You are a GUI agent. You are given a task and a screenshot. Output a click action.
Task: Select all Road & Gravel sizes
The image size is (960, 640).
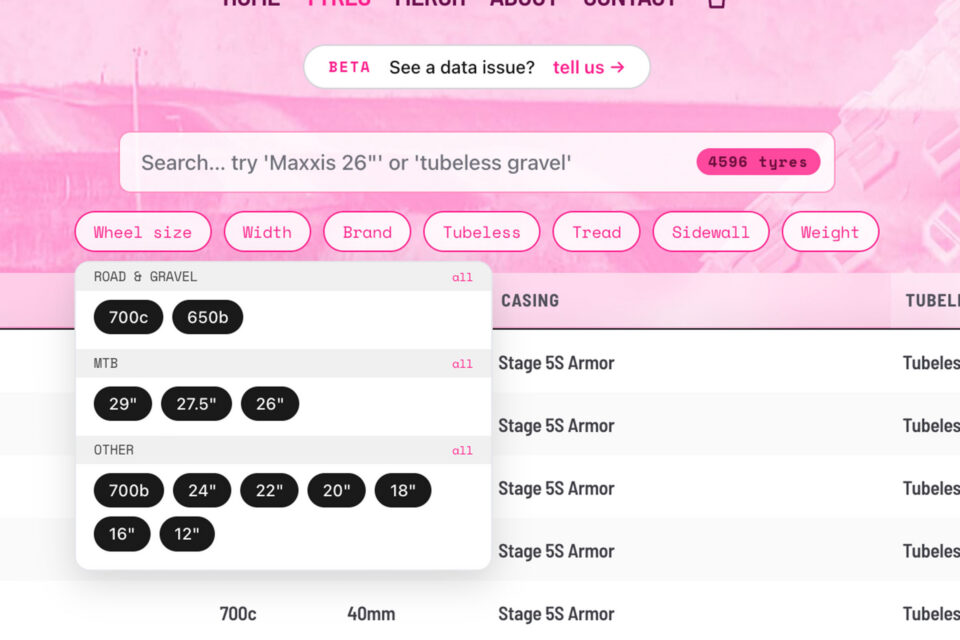[462, 277]
